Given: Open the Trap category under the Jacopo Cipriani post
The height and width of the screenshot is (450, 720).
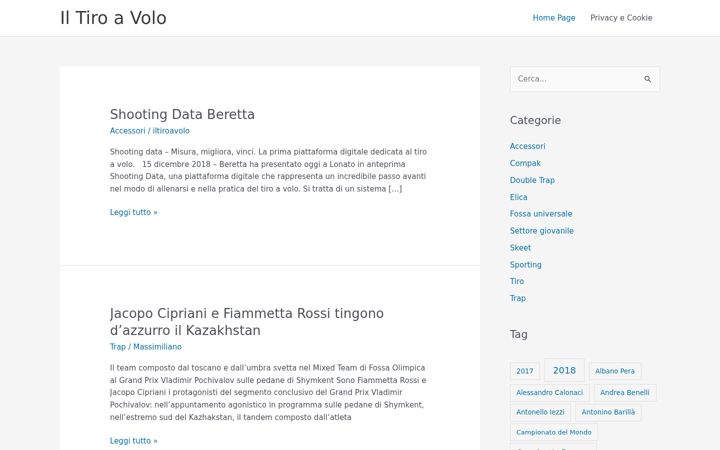Looking at the screenshot, I should tap(118, 347).
